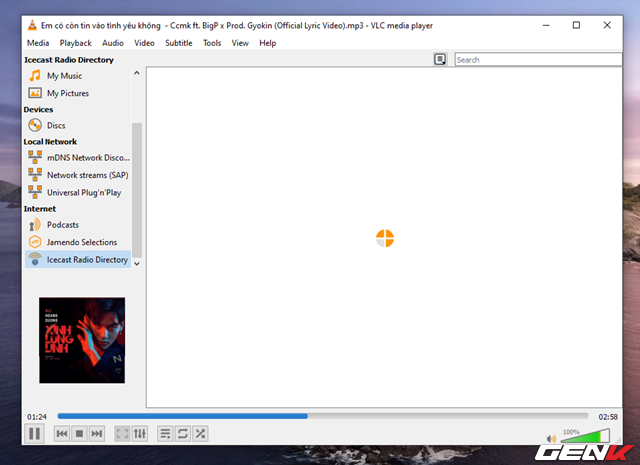Seek on the blue playback progress bar
640x465 pixels.
tap(323, 416)
